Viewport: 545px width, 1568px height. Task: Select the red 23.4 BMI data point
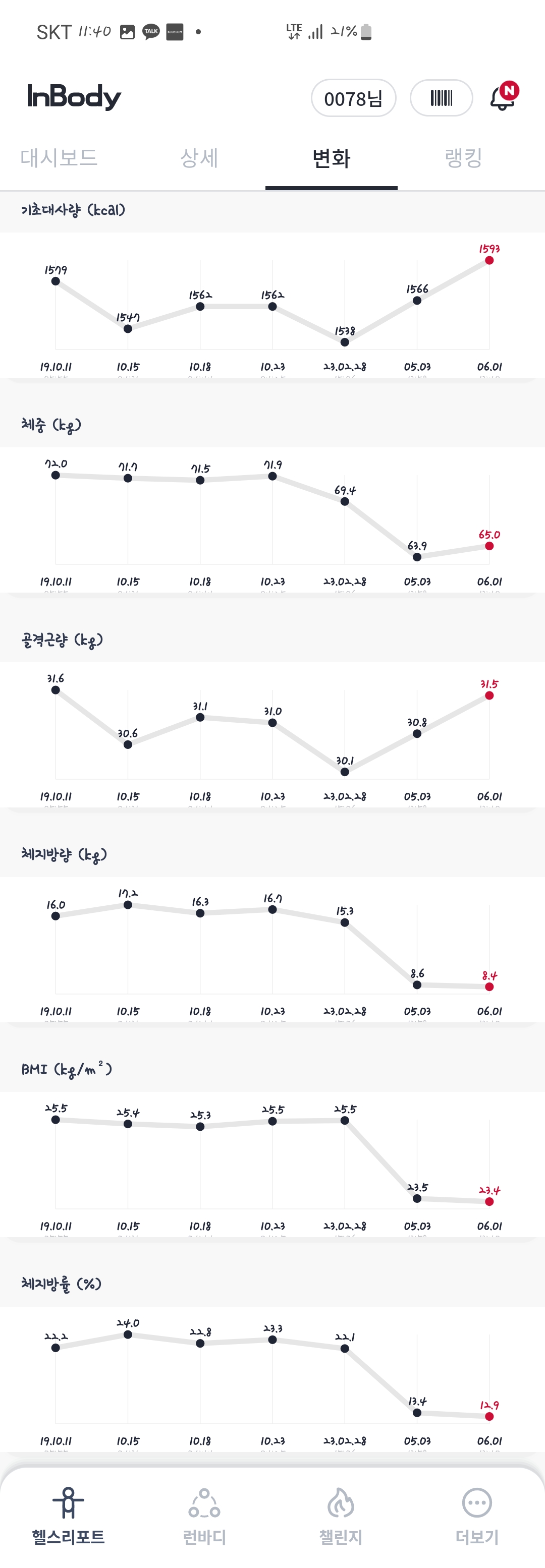[489, 1201]
